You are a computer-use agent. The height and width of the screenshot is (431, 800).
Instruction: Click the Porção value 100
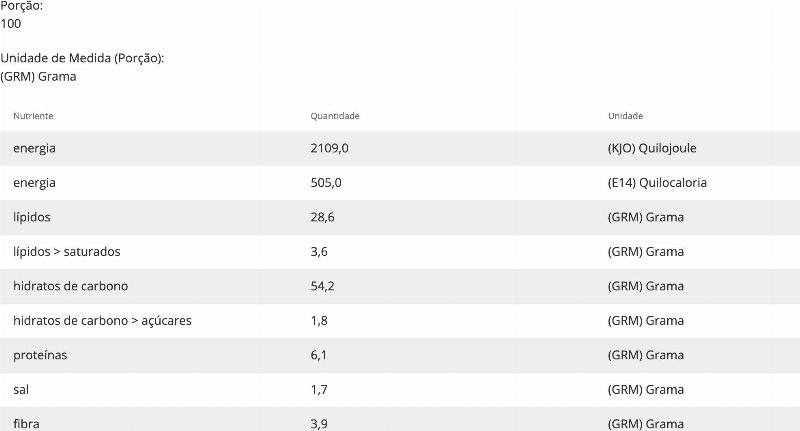click(x=11, y=24)
